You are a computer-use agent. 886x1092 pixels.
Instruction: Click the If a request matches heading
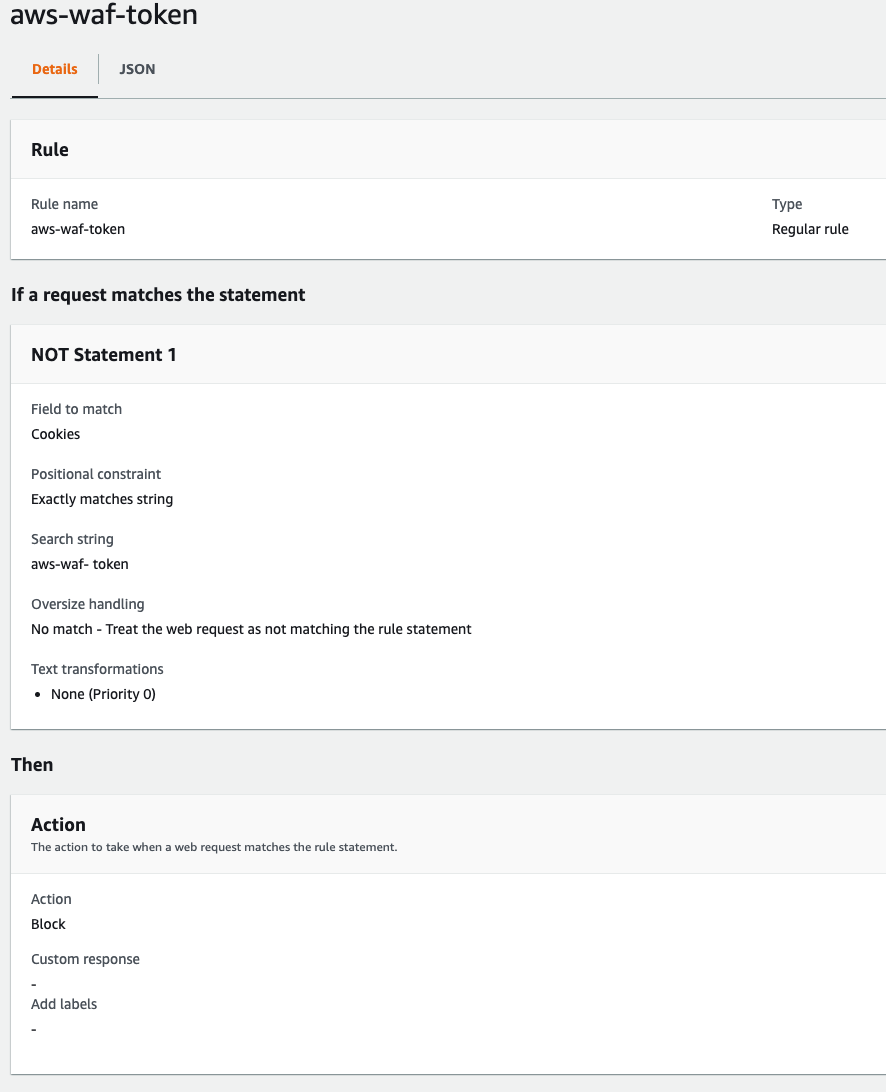158,295
